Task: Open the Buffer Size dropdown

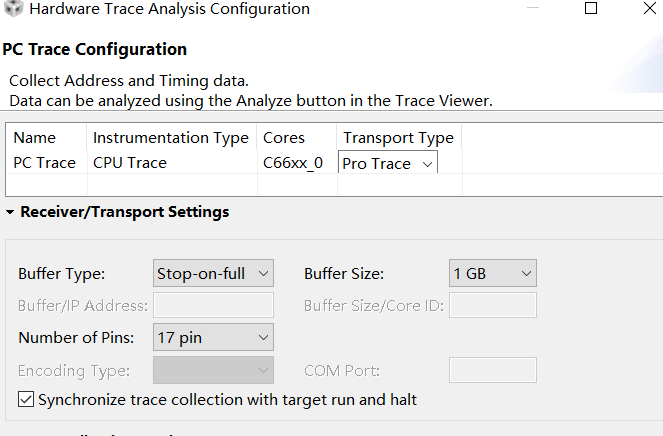Action: (x=493, y=273)
